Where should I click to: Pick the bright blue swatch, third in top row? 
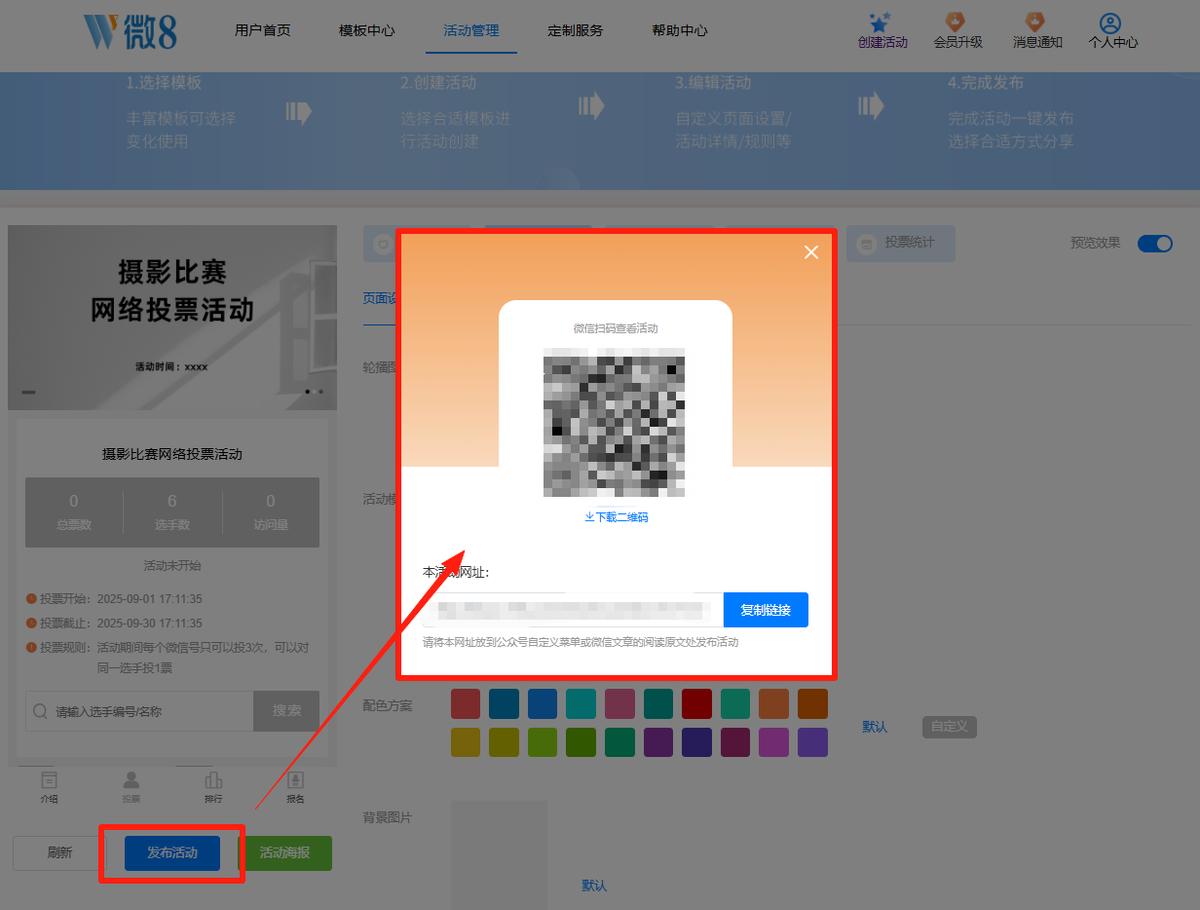[543, 704]
